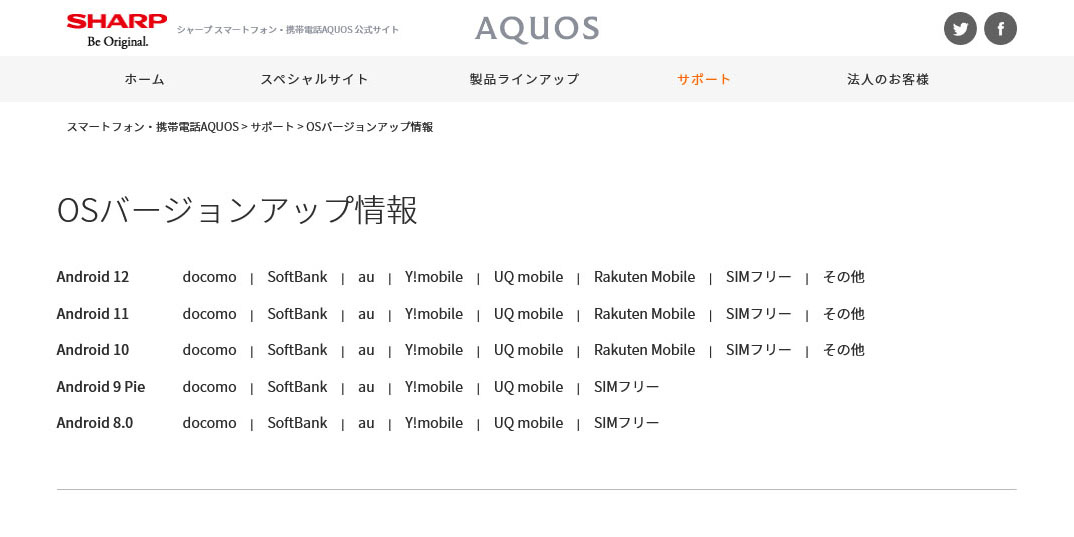Open UQ mobile link for Android 8.0
1074x537 pixels.
[528, 423]
